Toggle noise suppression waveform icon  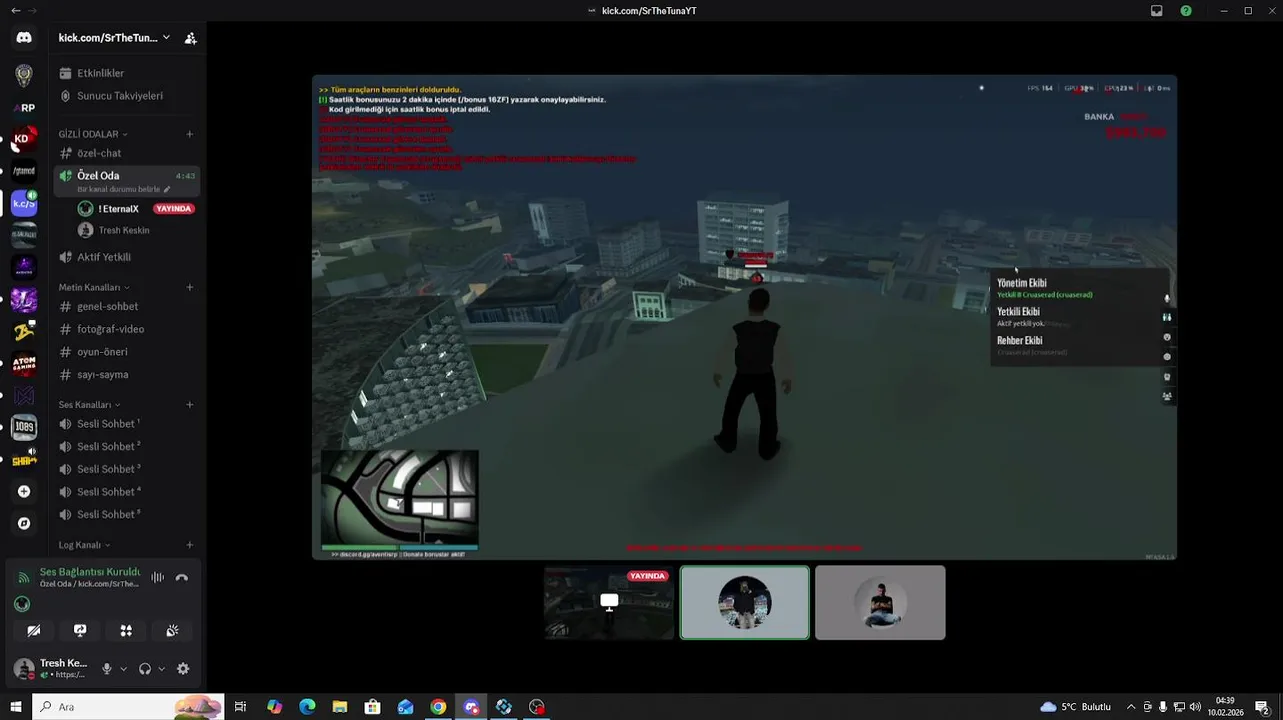(x=157, y=577)
